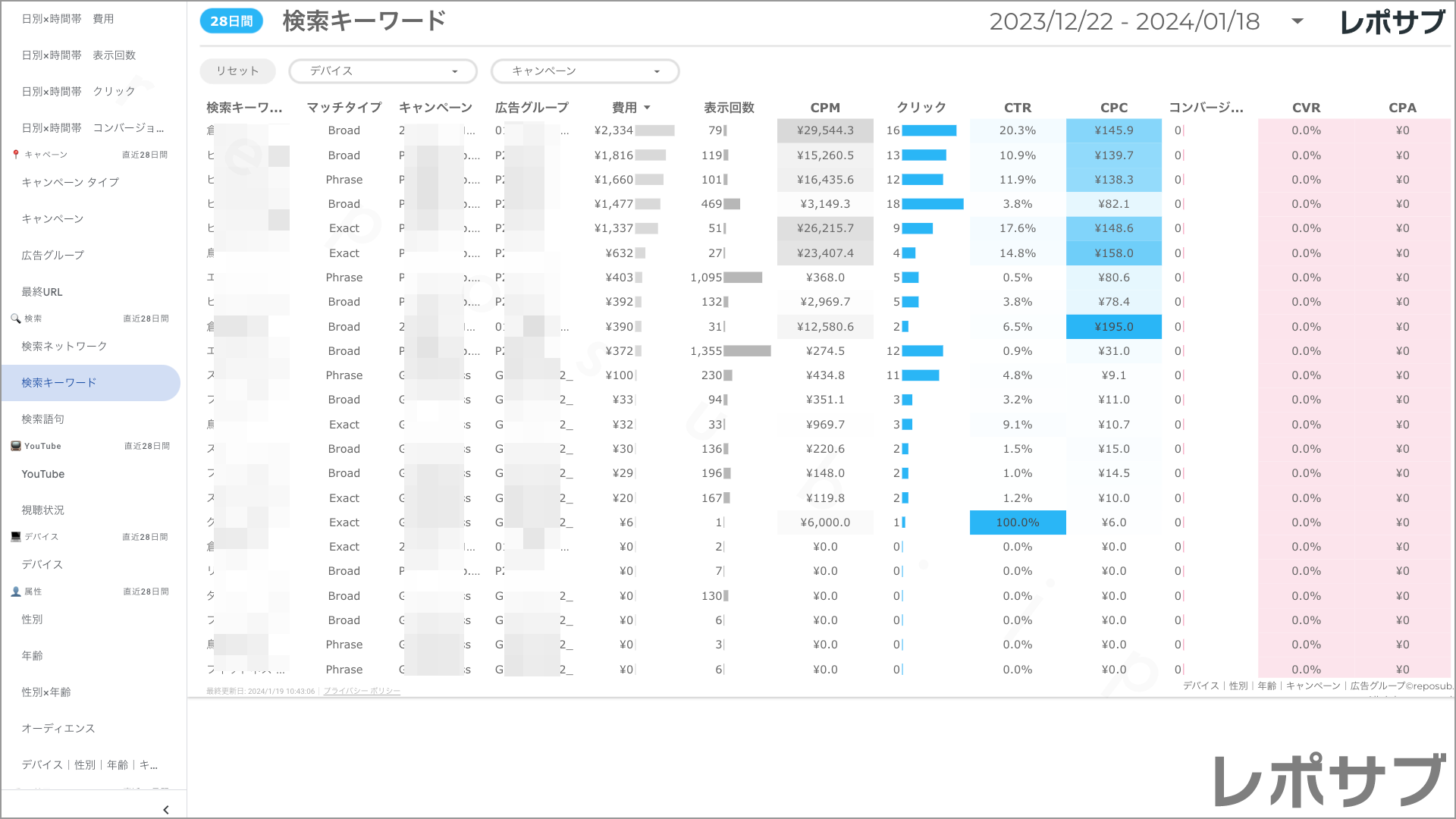Viewport: 1456px width, 819px height.
Task: Collapse the sidebar using the chevron icon
Action: tap(165, 809)
